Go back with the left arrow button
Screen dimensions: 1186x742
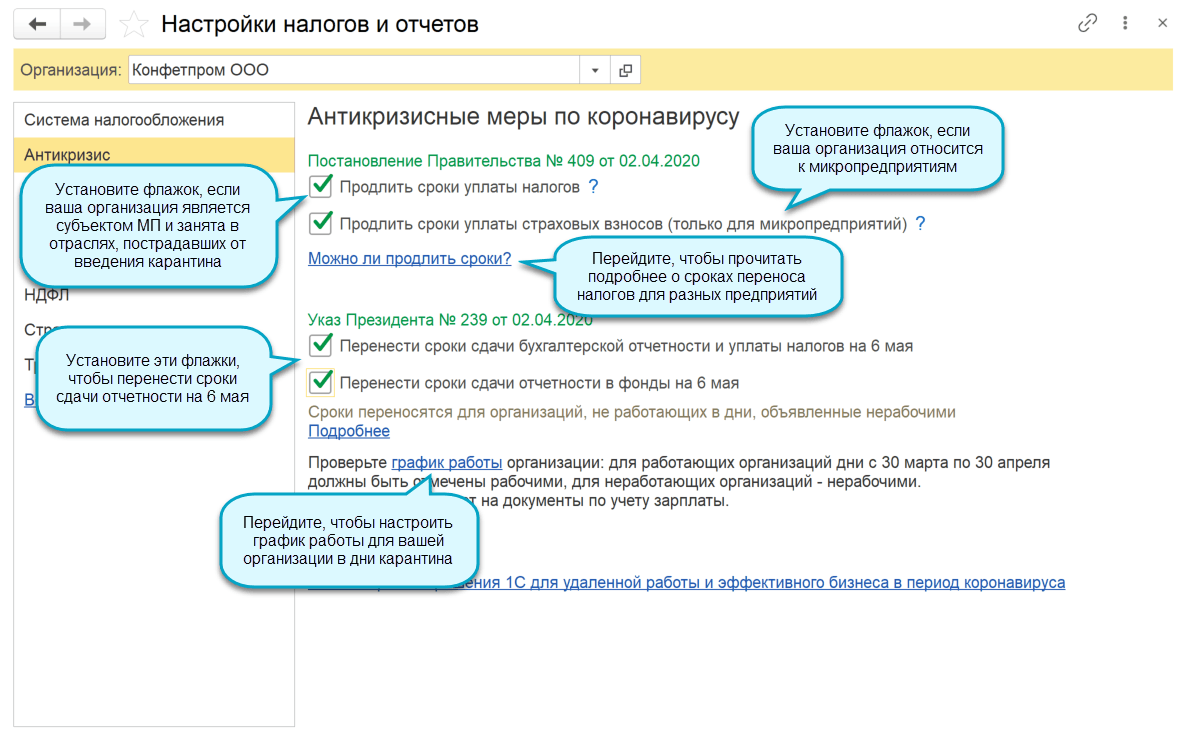click(36, 24)
